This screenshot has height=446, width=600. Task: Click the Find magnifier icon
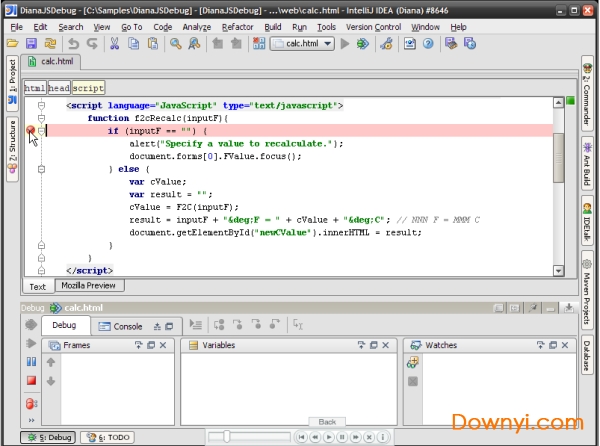(176, 44)
